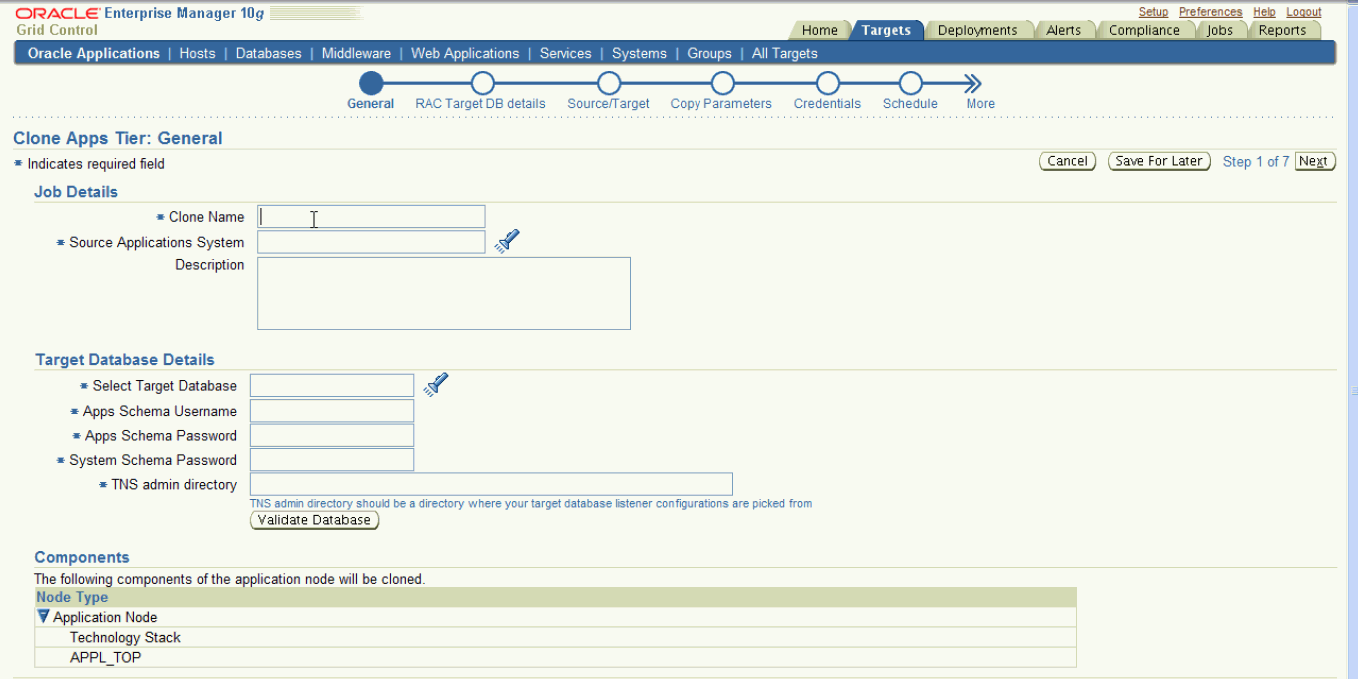Click the Cancel button
The image size is (1358, 679).
1068,161
